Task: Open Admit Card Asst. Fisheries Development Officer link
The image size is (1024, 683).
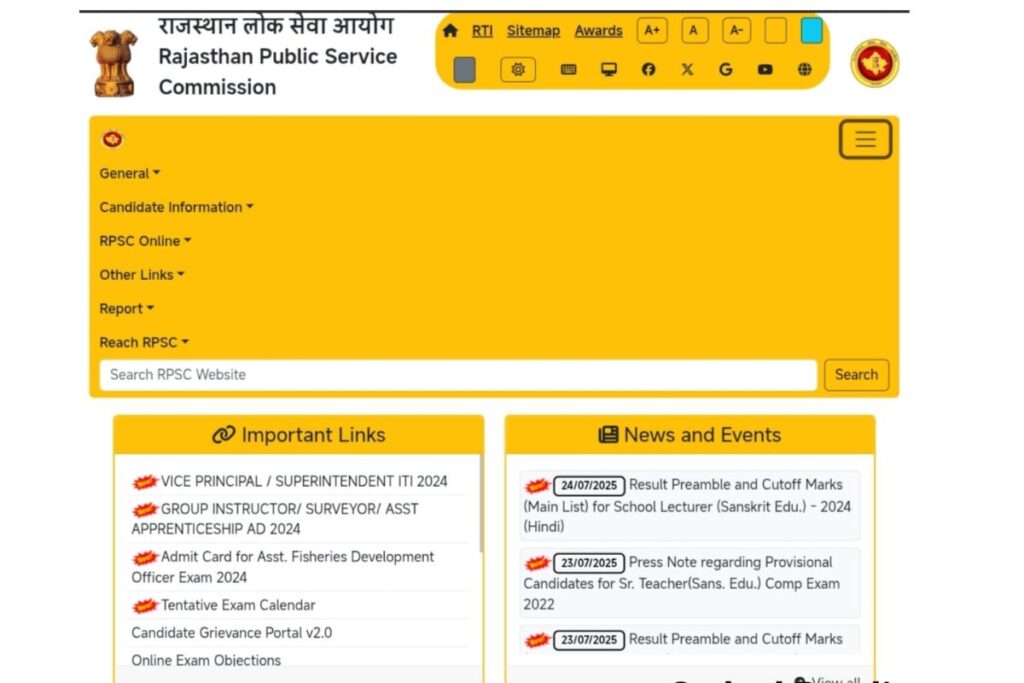Action: [x=283, y=567]
